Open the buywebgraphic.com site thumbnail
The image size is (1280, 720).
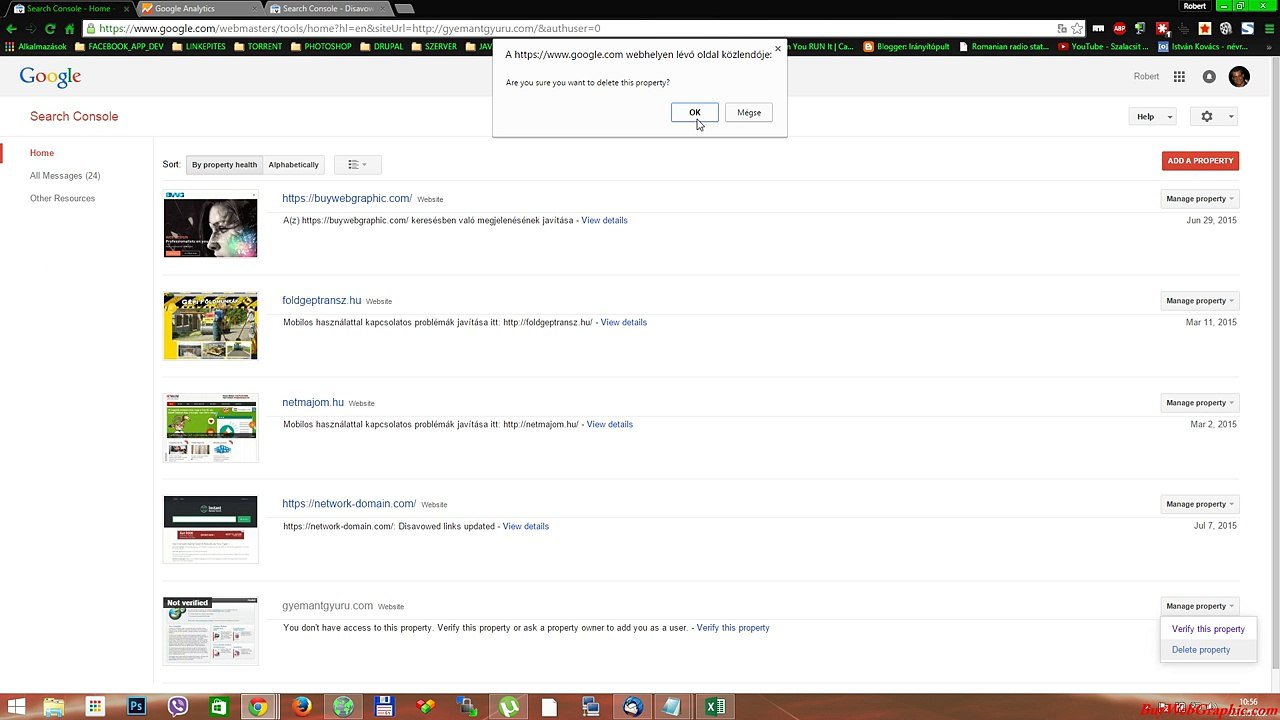210,224
